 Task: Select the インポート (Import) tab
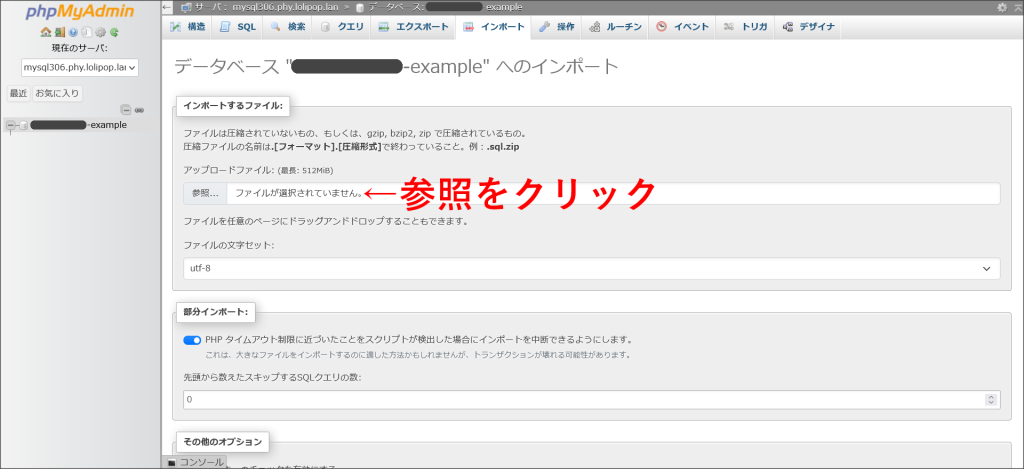click(x=494, y=27)
